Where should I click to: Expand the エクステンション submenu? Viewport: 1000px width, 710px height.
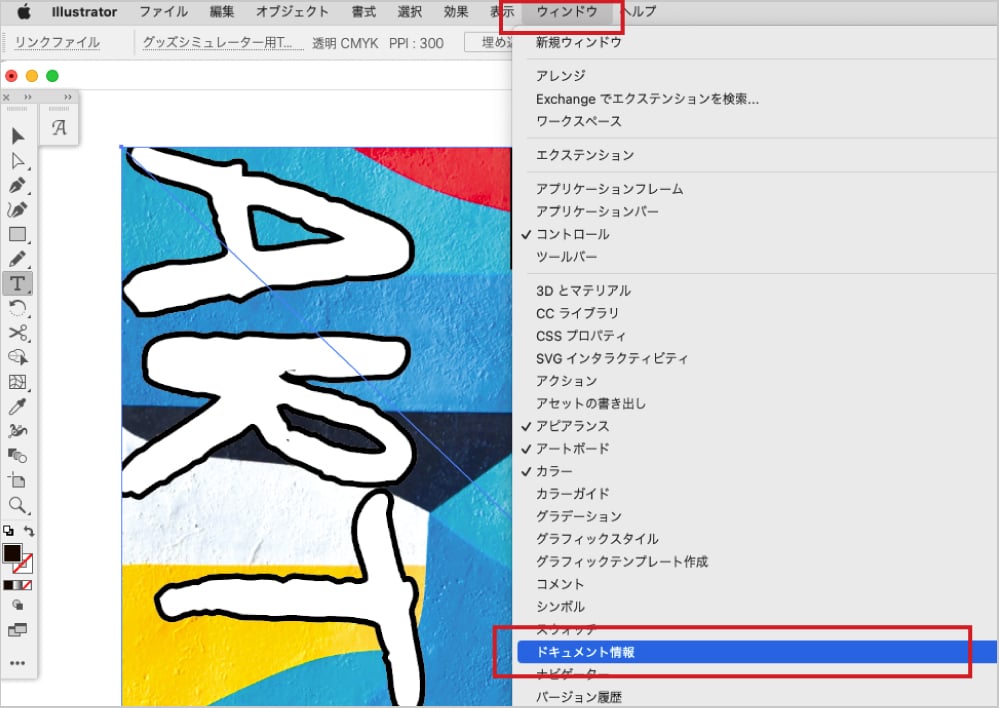584,155
